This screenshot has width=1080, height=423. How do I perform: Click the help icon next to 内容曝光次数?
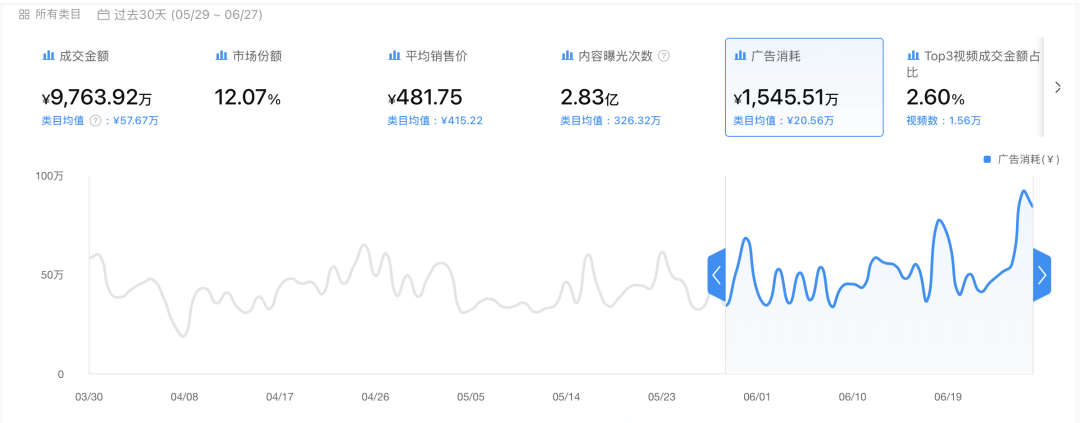[664, 56]
